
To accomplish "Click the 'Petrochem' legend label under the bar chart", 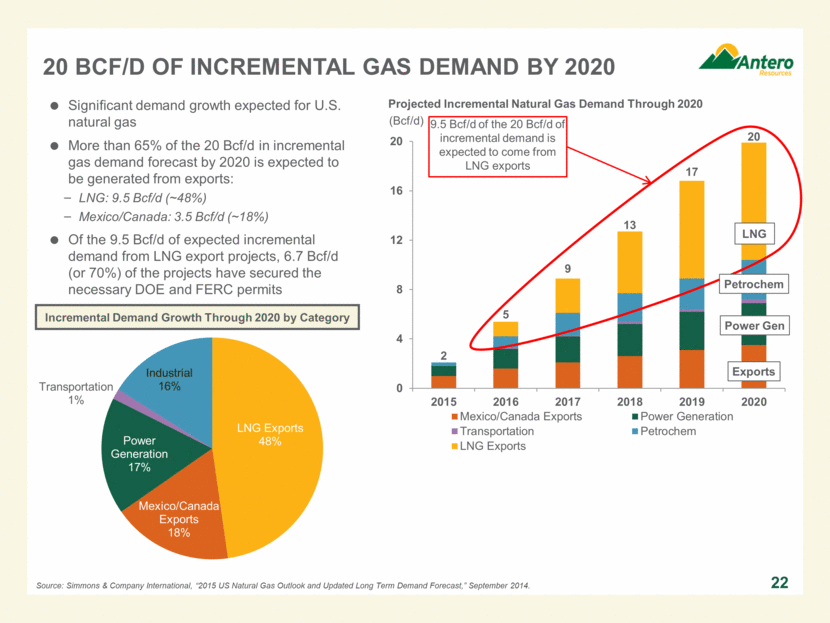I will (x=668, y=431).
